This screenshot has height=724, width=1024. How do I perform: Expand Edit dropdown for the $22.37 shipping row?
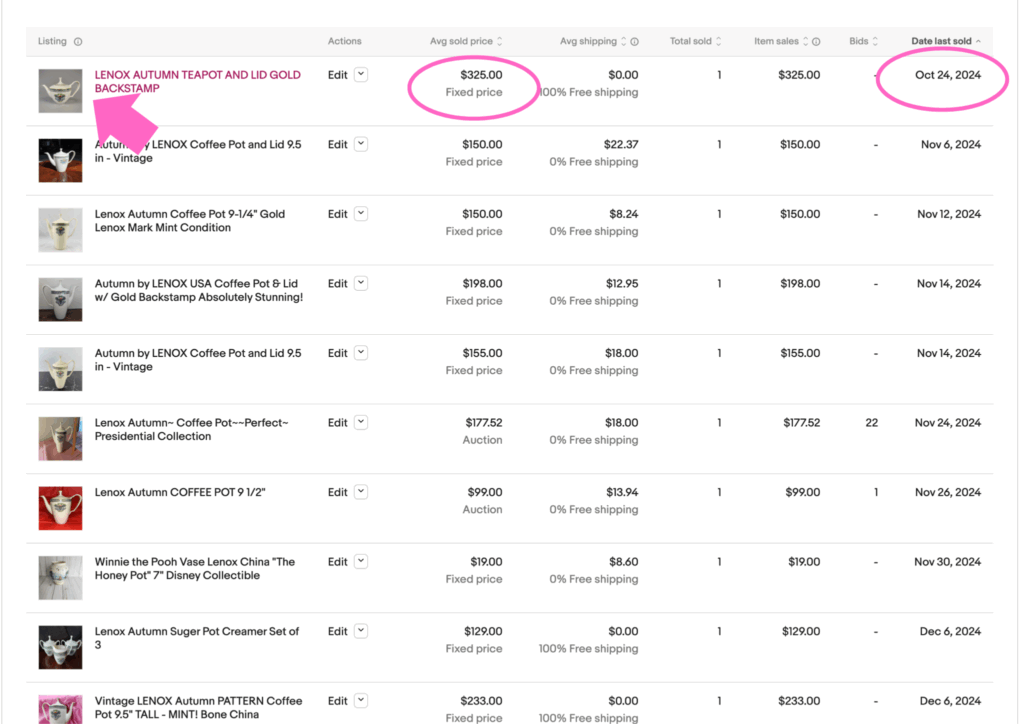(x=360, y=144)
